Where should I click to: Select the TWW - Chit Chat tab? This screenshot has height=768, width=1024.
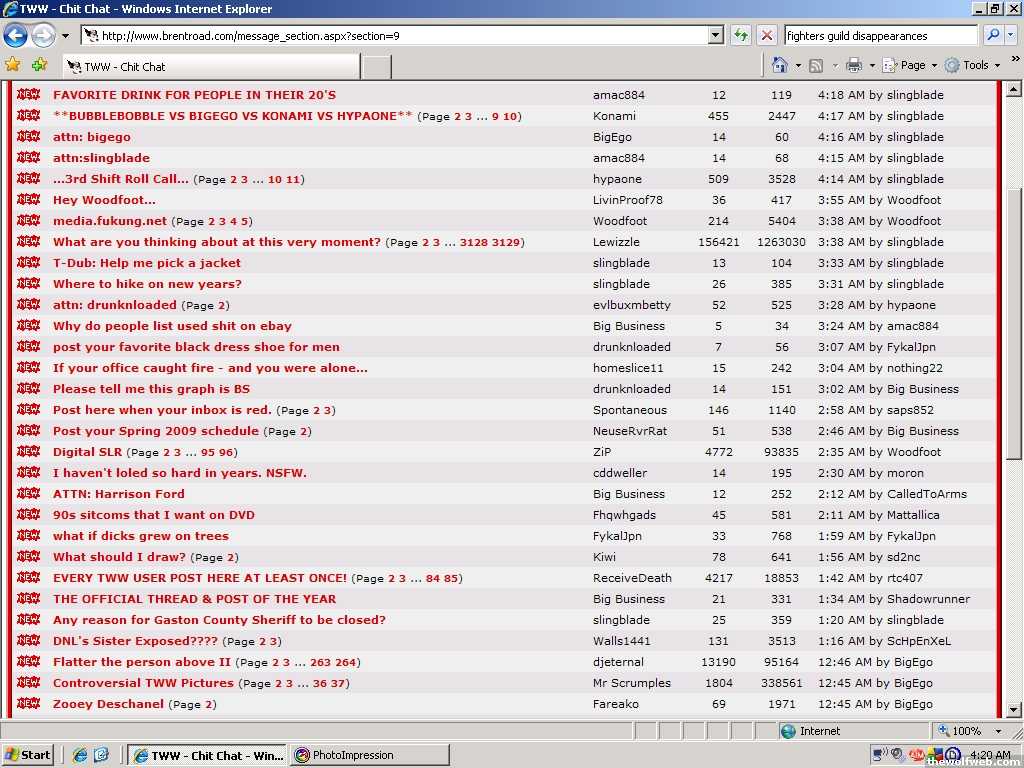210,67
